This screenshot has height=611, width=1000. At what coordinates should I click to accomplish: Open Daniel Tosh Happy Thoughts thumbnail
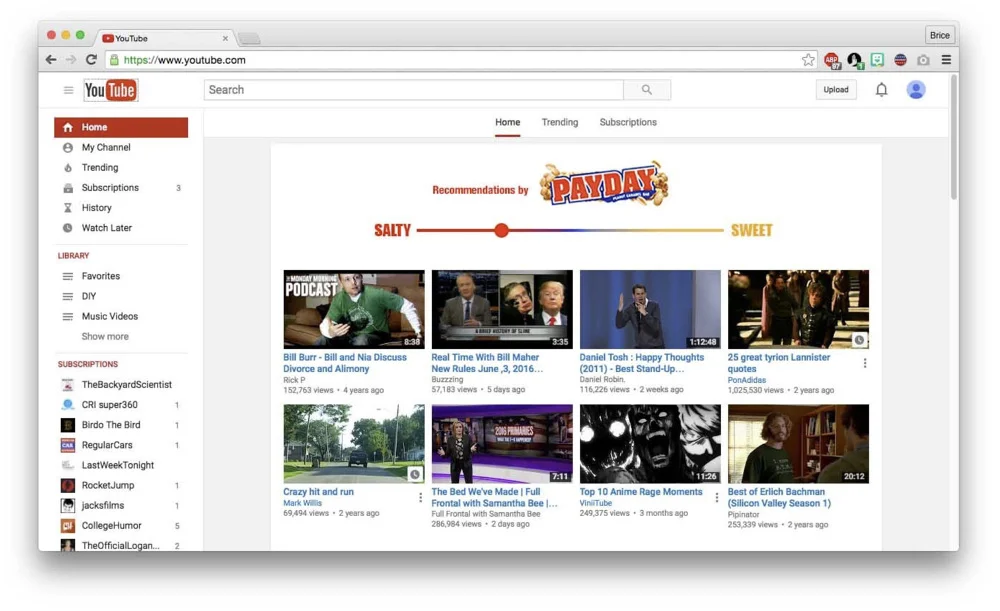(x=650, y=309)
